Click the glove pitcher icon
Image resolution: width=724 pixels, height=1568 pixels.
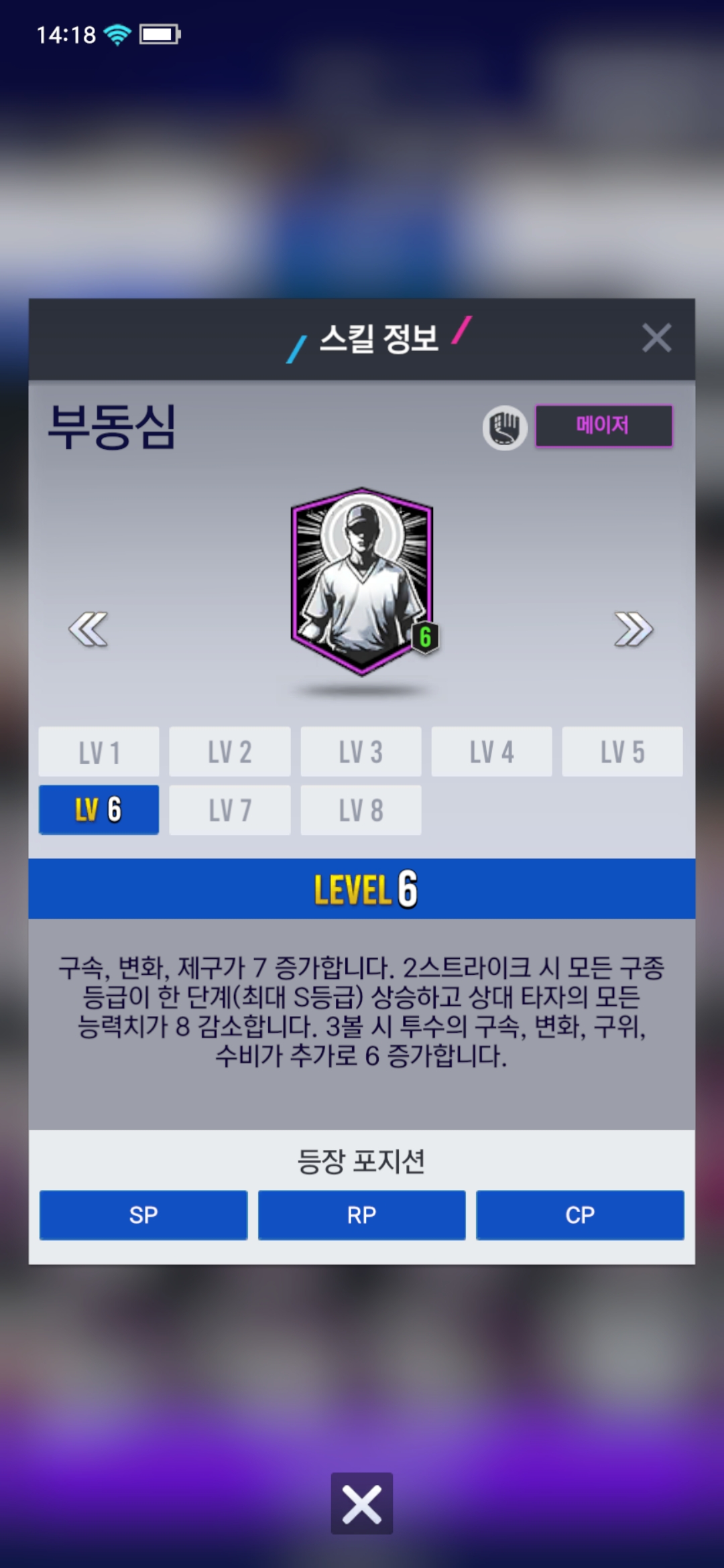point(505,428)
